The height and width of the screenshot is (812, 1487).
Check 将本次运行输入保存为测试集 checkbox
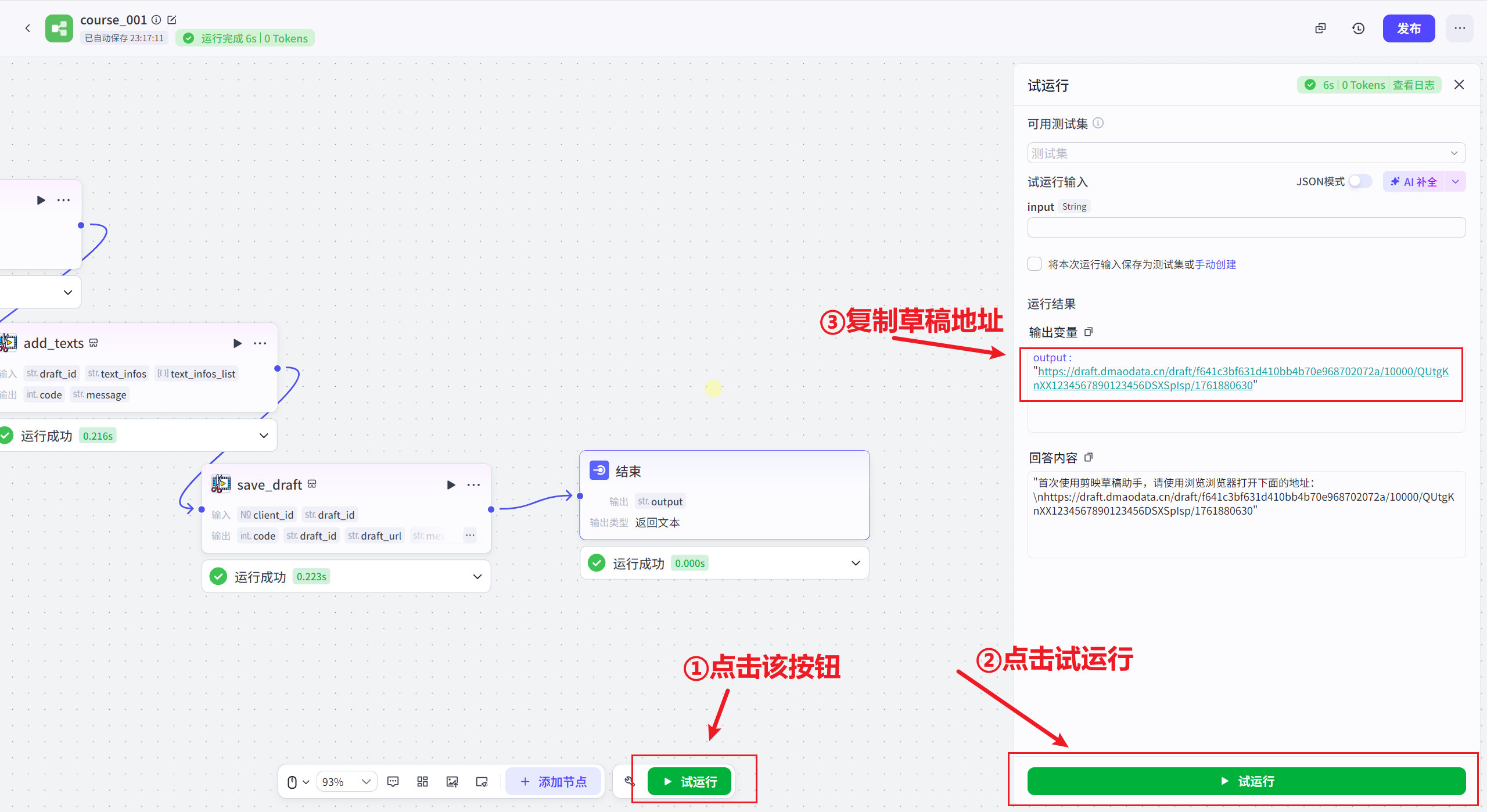click(x=1035, y=264)
